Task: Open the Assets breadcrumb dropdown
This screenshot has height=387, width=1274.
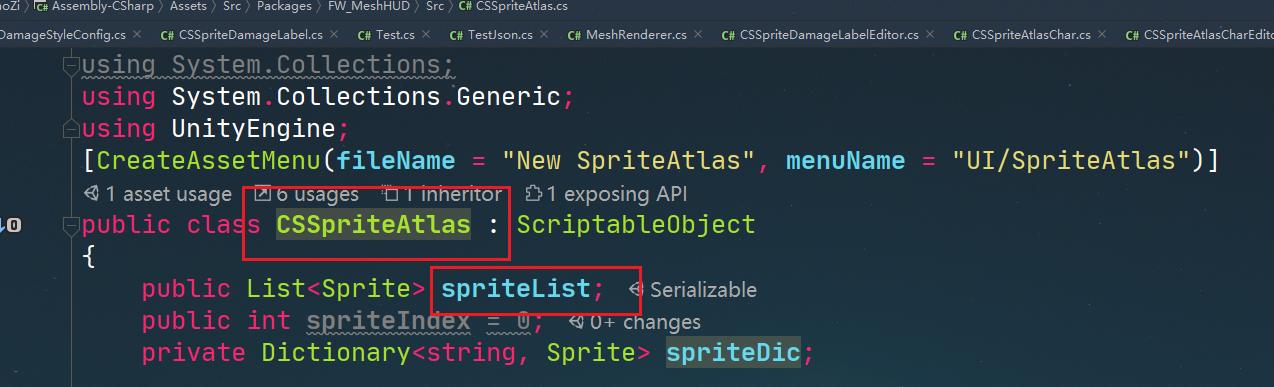Action: [x=188, y=6]
